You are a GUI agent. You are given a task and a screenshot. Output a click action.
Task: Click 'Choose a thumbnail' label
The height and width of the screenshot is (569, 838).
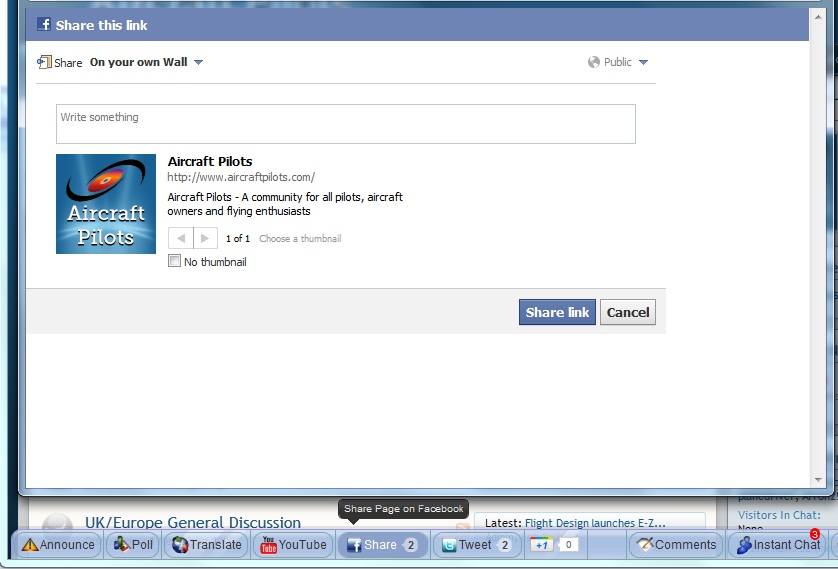pyautogui.click(x=300, y=238)
